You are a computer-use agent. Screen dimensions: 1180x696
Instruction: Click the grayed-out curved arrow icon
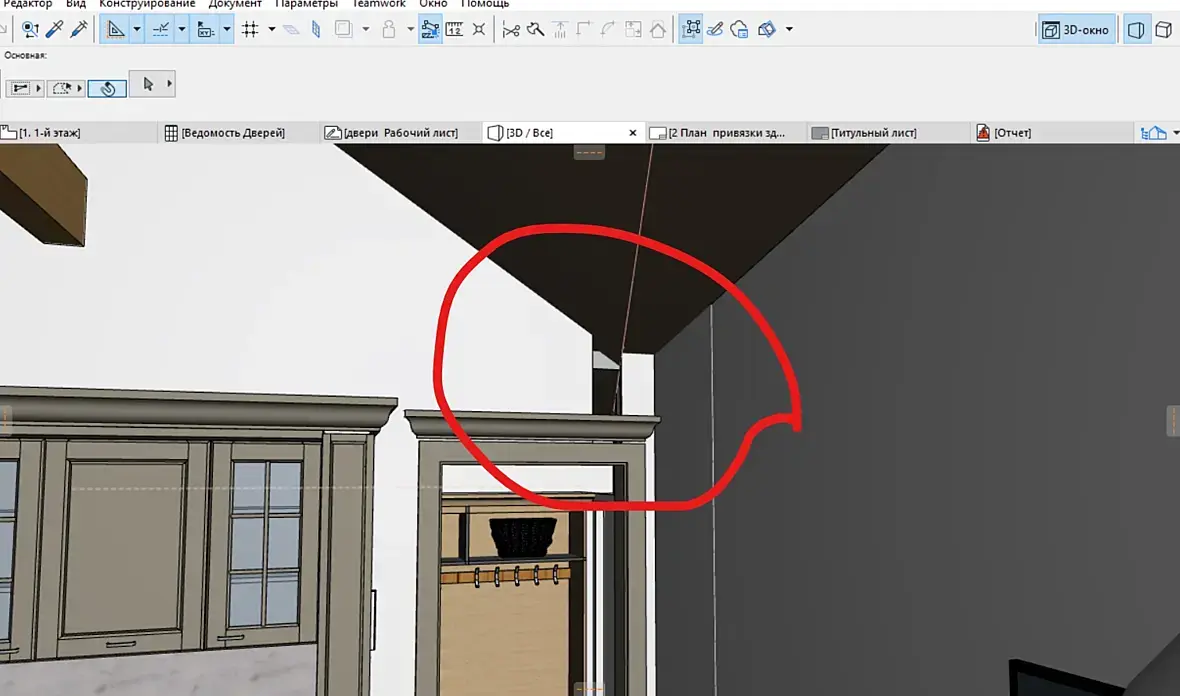(608, 29)
